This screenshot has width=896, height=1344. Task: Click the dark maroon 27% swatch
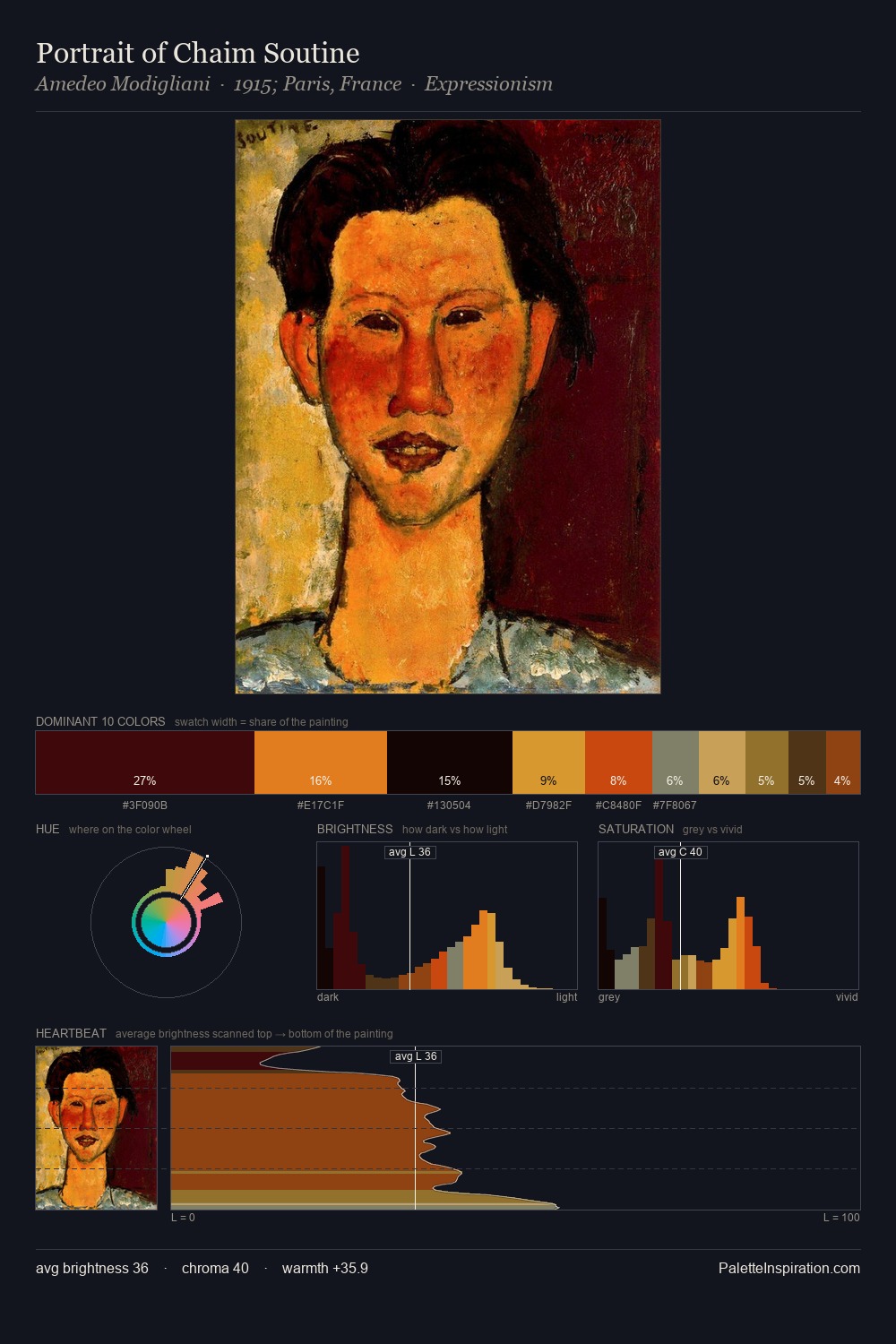[145, 762]
